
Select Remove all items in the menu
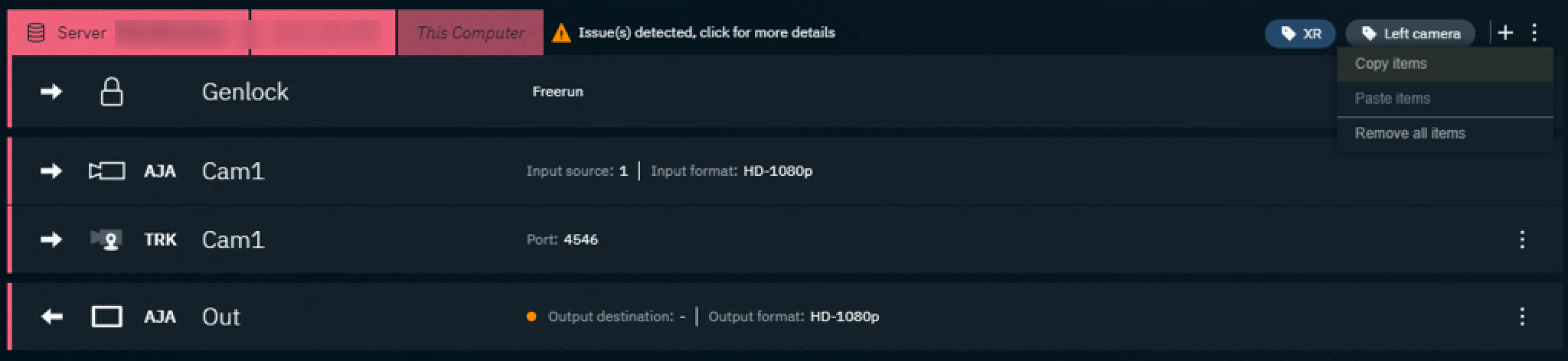click(1410, 133)
